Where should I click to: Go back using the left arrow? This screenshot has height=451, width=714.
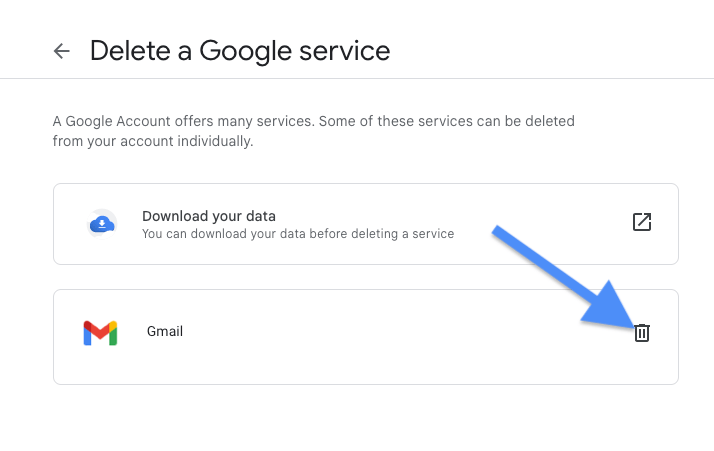(x=61, y=51)
